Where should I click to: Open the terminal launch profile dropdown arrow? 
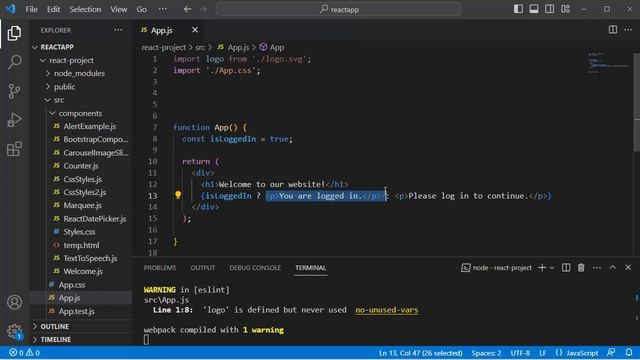click(x=552, y=268)
